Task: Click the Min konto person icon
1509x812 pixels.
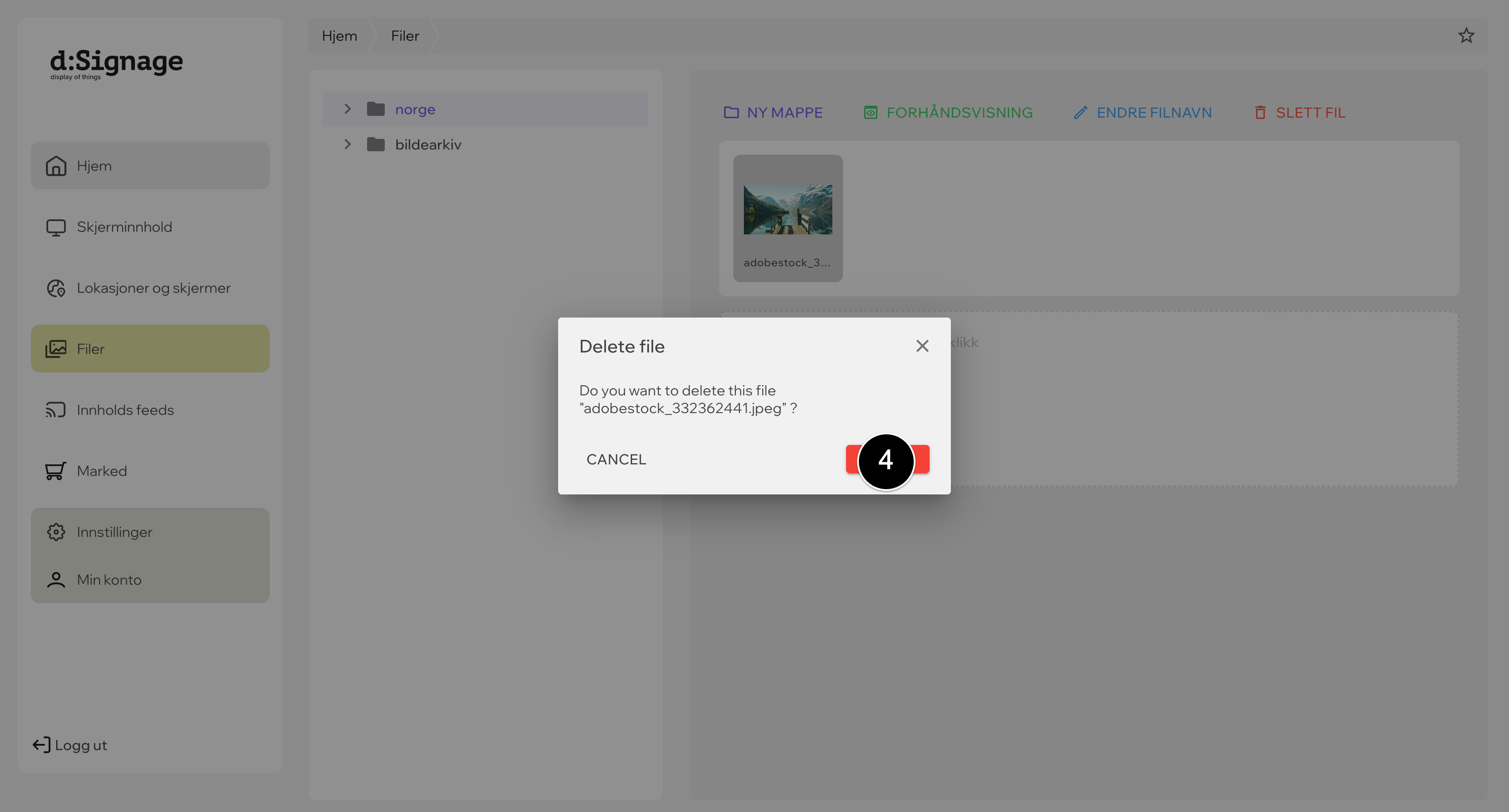Action: (56, 579)
